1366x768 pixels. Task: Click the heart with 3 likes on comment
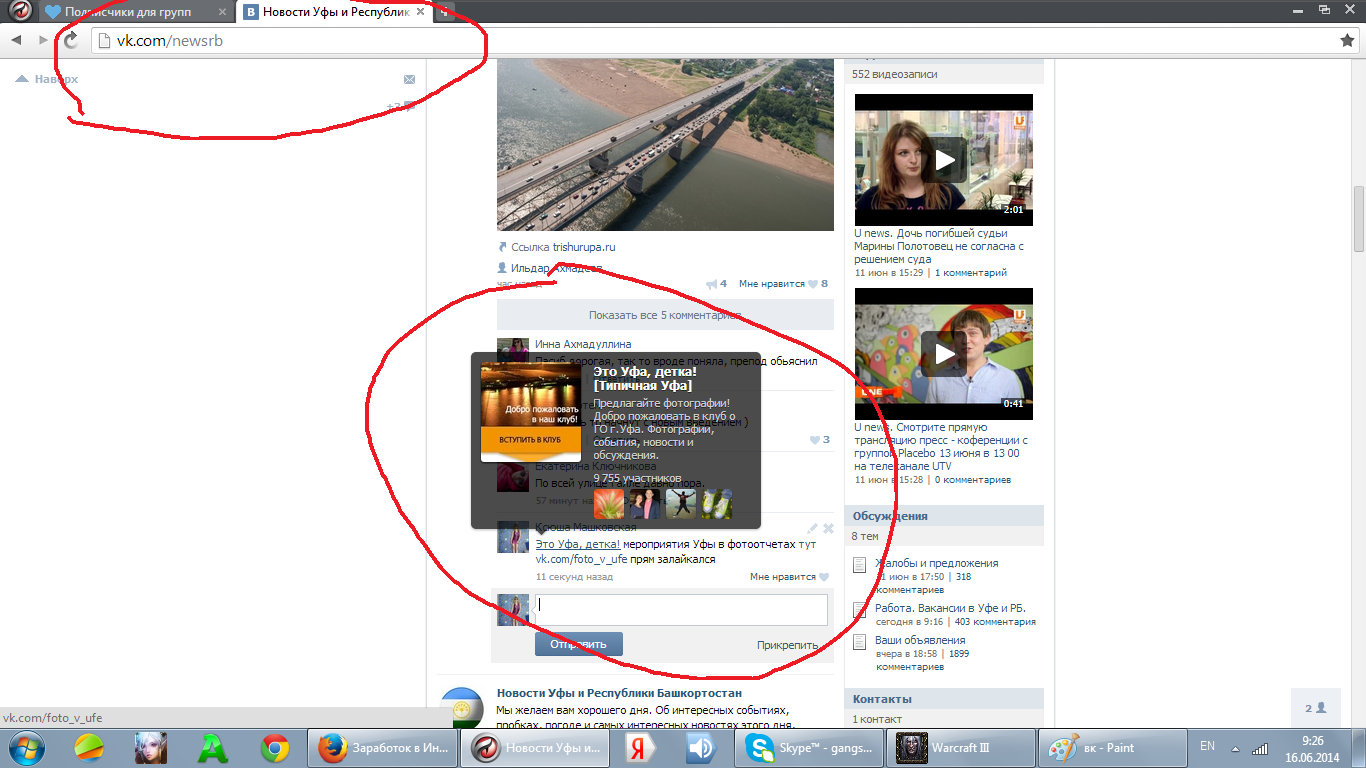(x=819, y=440)
